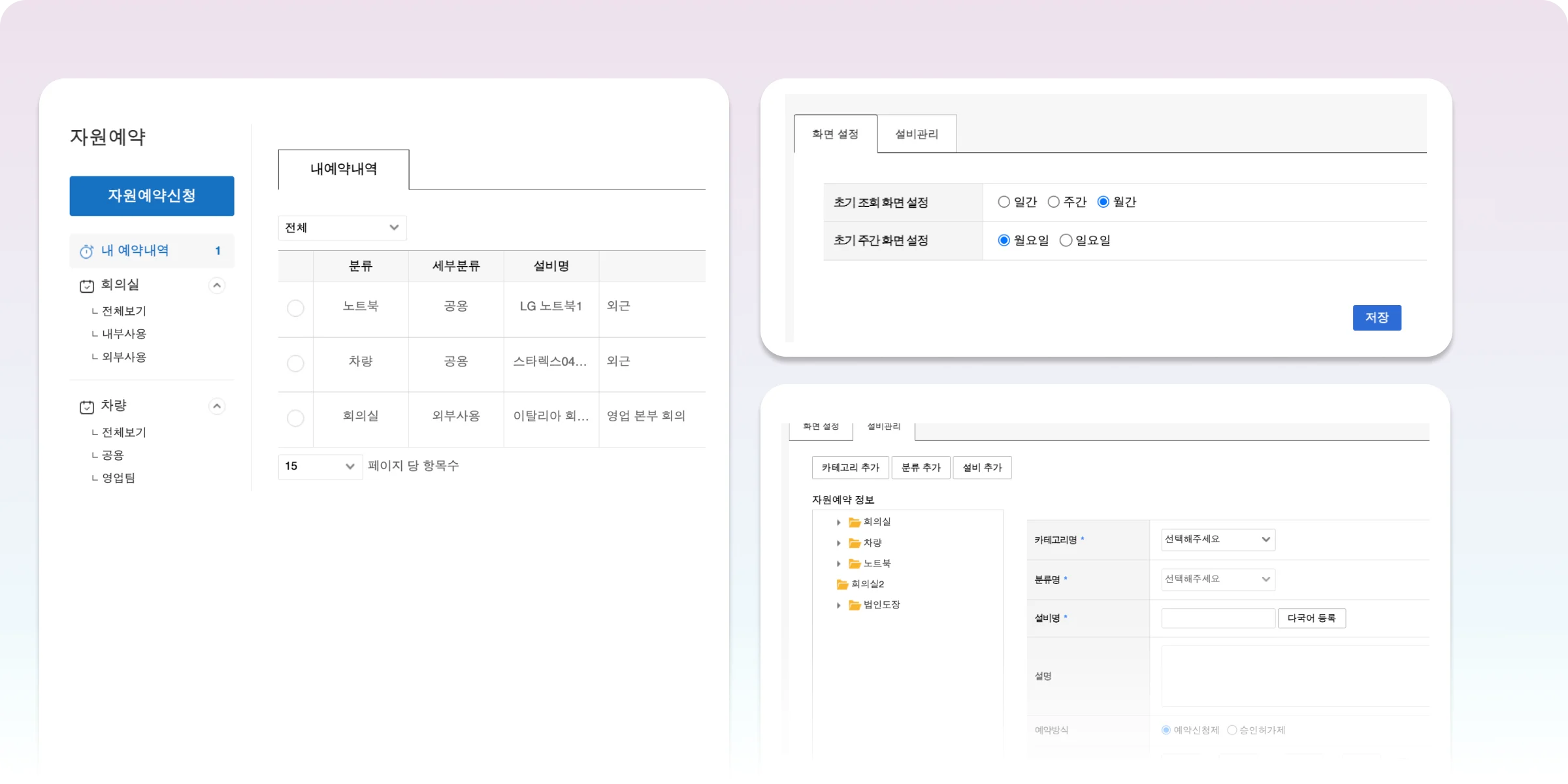Switch to the 설비관리 tab
Screen dimensions: 1568x784
point(916,134)
